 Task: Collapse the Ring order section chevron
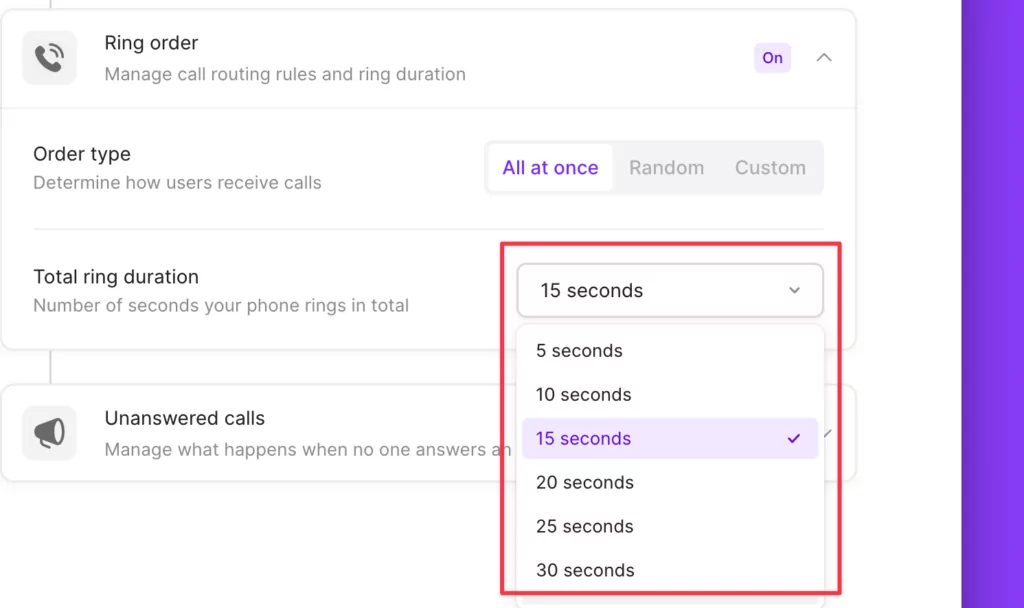(824, 58)
